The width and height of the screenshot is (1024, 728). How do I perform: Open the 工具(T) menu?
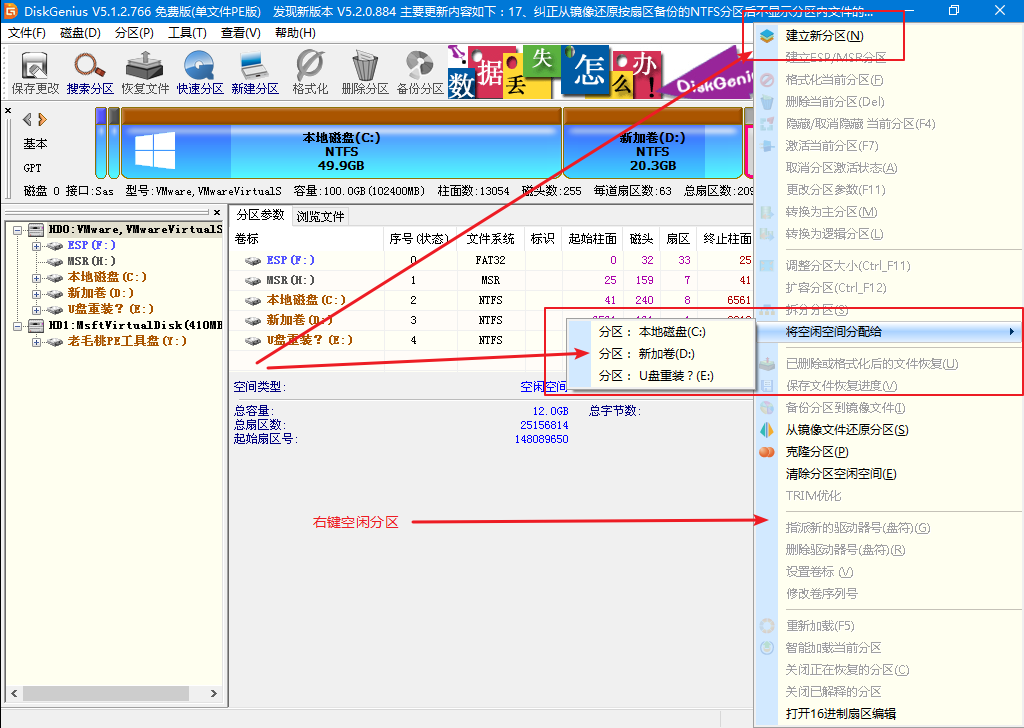click(x=187, y=33)
